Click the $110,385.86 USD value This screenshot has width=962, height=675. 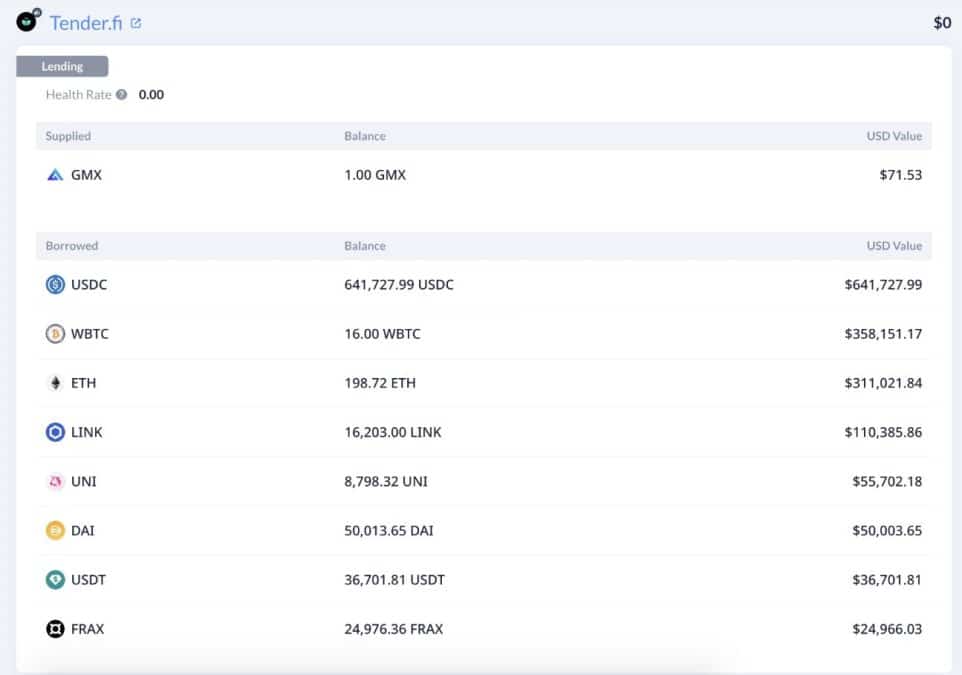click(883, 432)
